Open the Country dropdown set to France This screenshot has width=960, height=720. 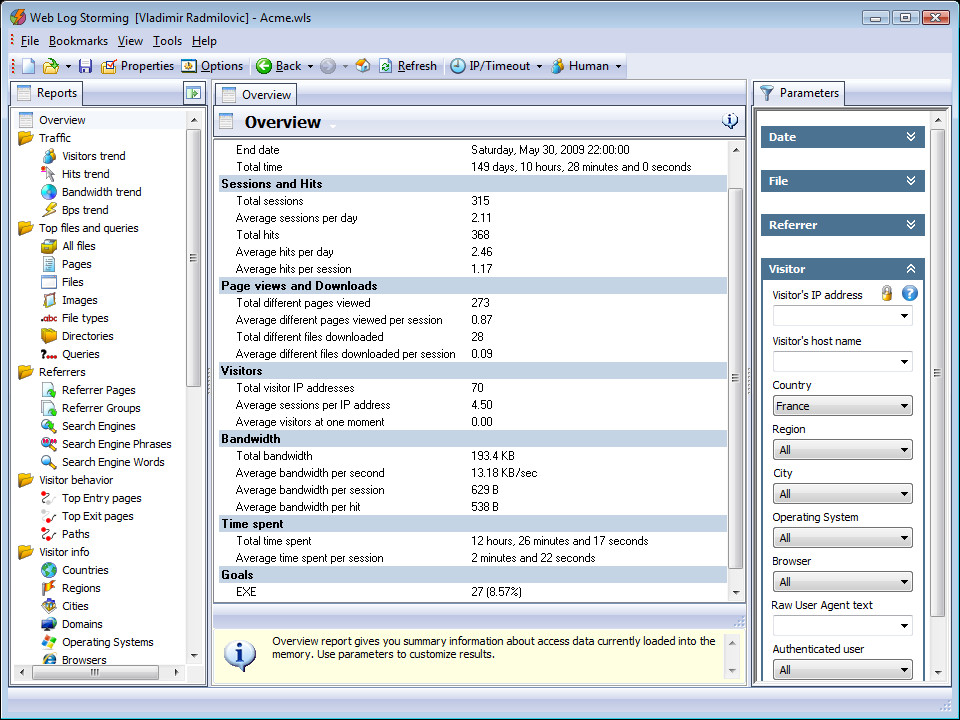point(842,406)
